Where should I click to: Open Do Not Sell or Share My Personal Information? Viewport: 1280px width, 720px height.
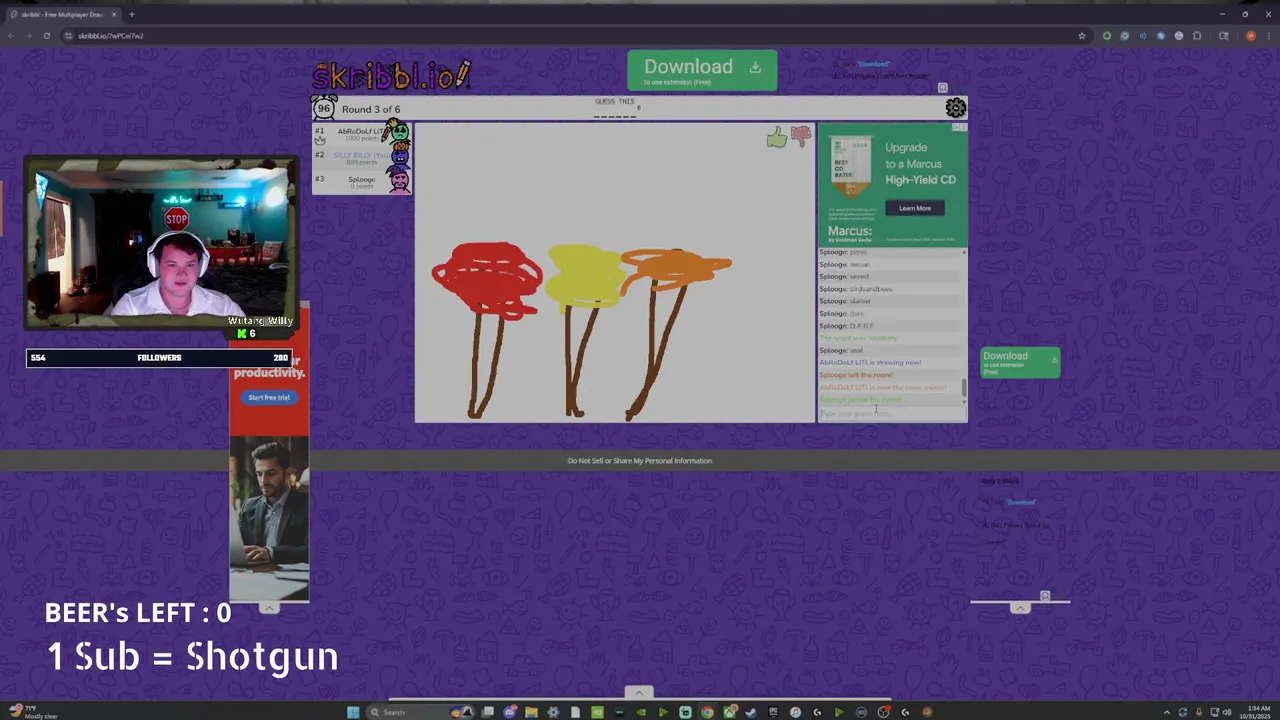coord(640,460)
